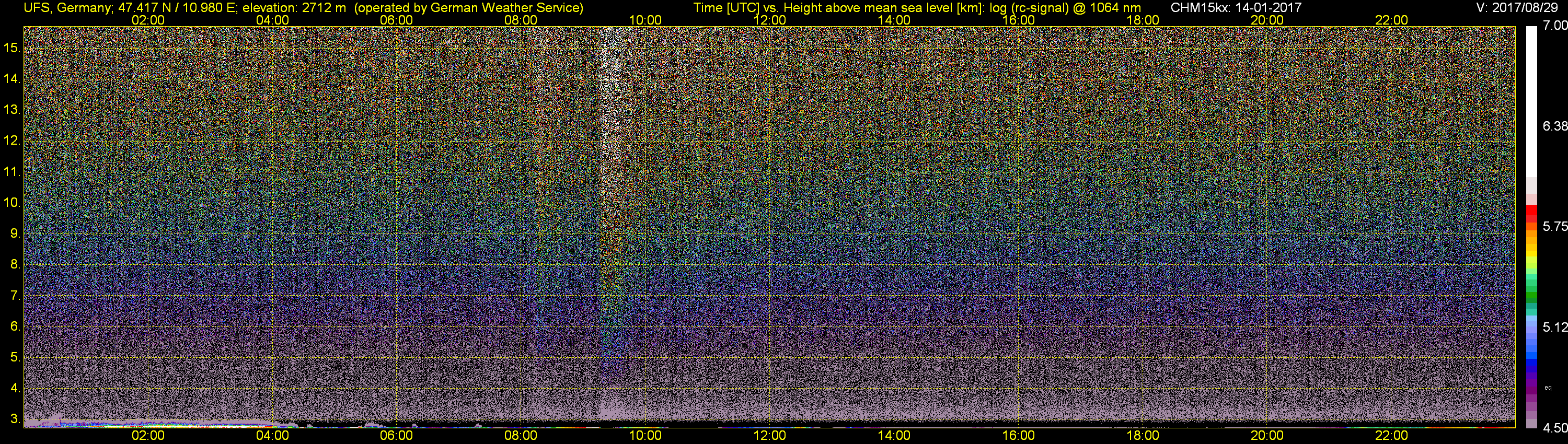Click the 10:00 label on top time axis
The width and height of the screenshot is (1568, 444).
[645, 20]
